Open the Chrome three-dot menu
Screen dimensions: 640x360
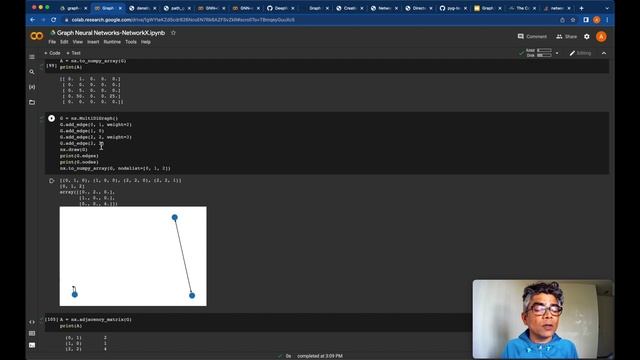coord(607,20)
